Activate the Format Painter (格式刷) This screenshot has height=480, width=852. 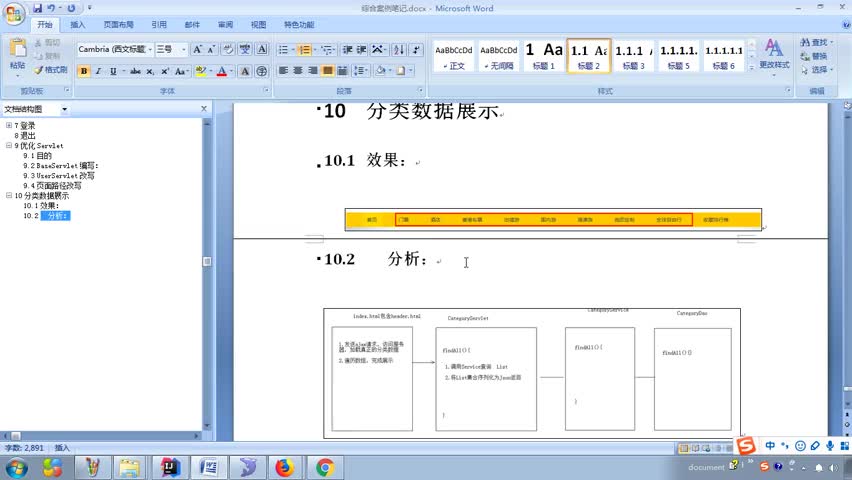50,70
